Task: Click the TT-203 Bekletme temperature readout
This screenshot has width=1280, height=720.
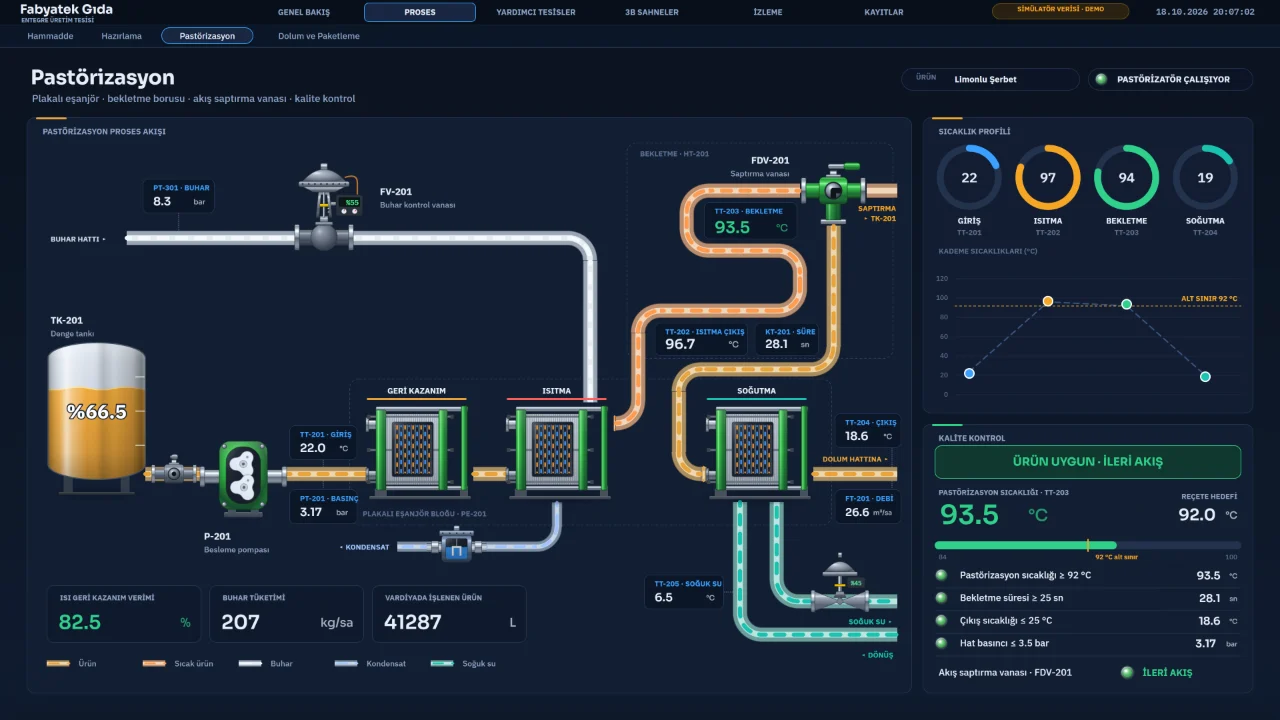Action: tap(752, 221)
